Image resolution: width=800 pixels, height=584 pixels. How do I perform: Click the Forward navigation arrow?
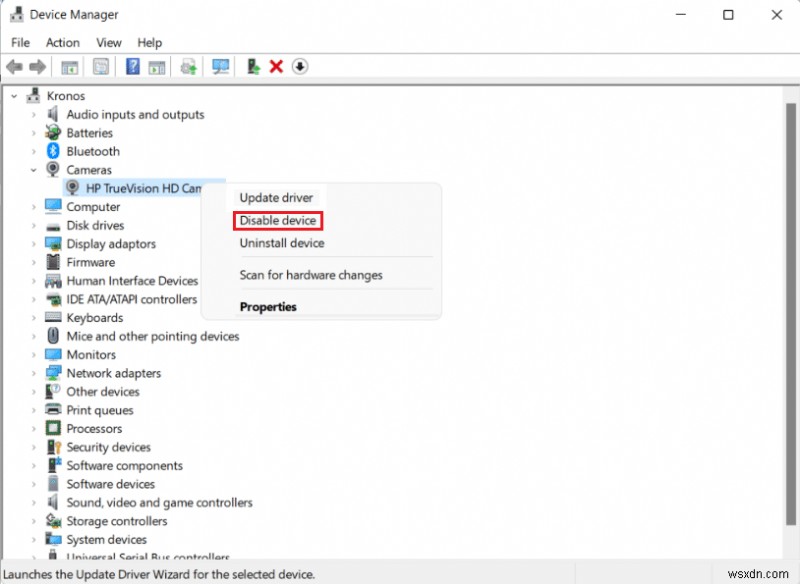[x=38, y=66]
